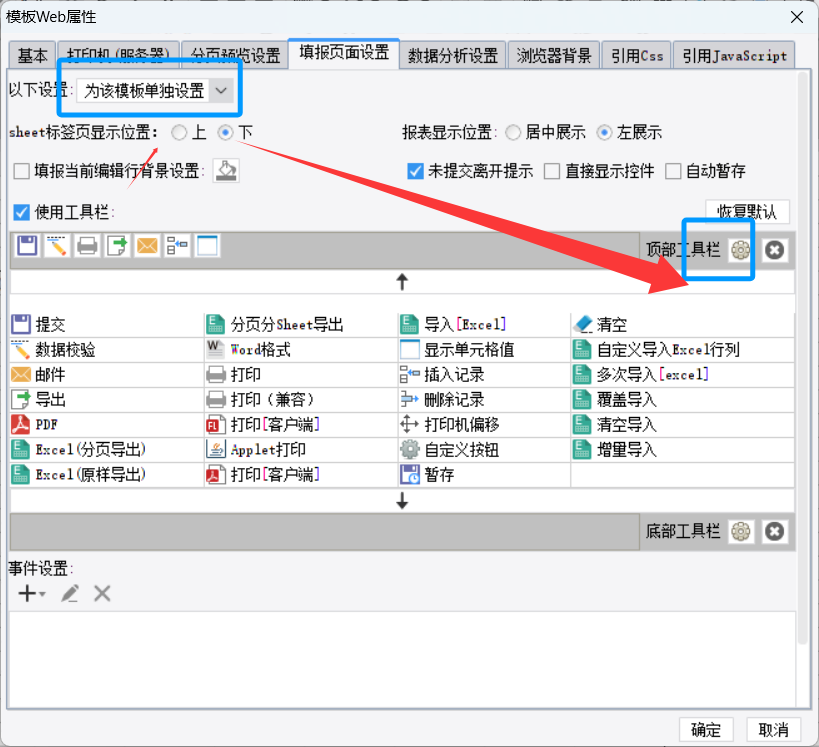819x747 pixels.
Task: Select the 导入[Excel] item
Action: [x=484, y=324]
